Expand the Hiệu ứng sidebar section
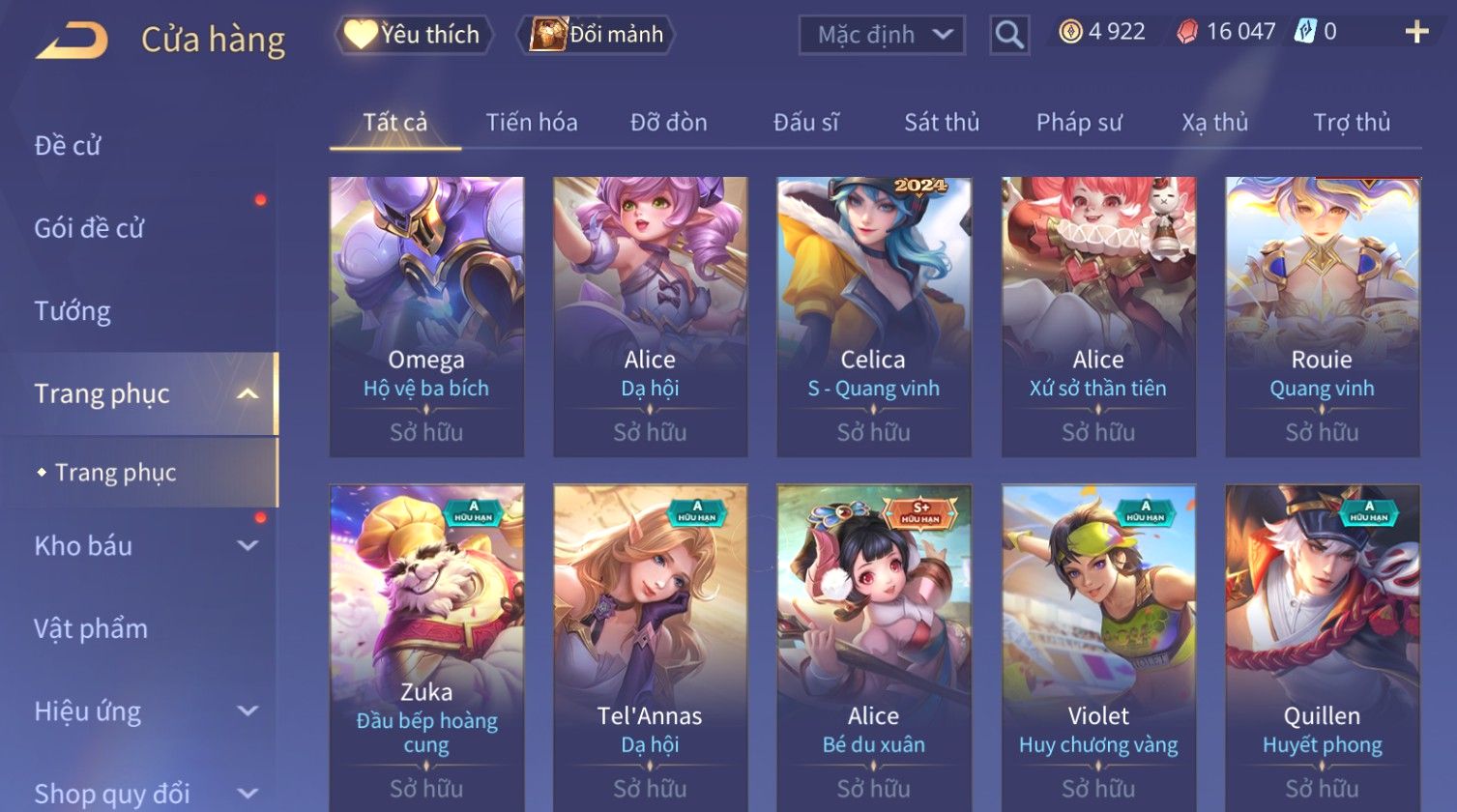The height and width of the screenshot is (812, 1457). click(248, 711)
